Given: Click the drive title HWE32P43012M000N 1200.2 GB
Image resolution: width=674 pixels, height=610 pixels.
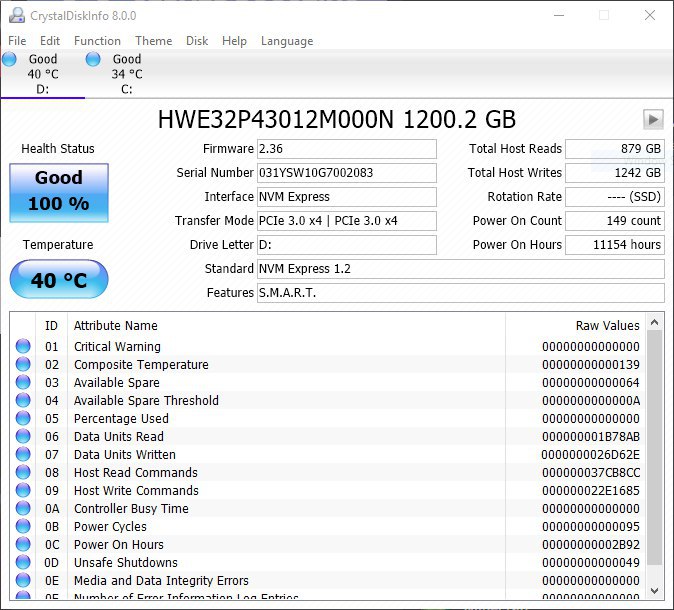Looking at the screenshot, I should [337, 120].
